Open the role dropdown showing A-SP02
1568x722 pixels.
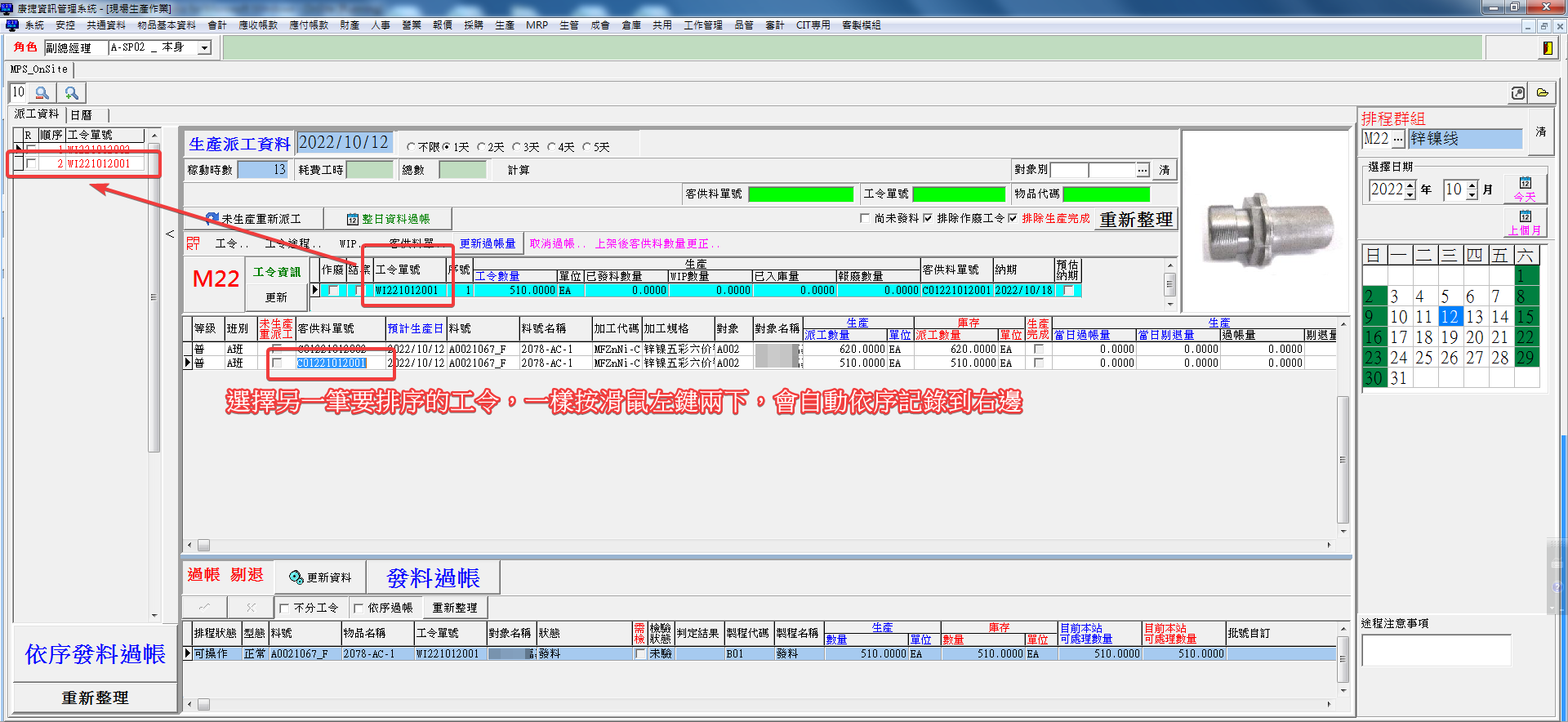coord(205,48)
